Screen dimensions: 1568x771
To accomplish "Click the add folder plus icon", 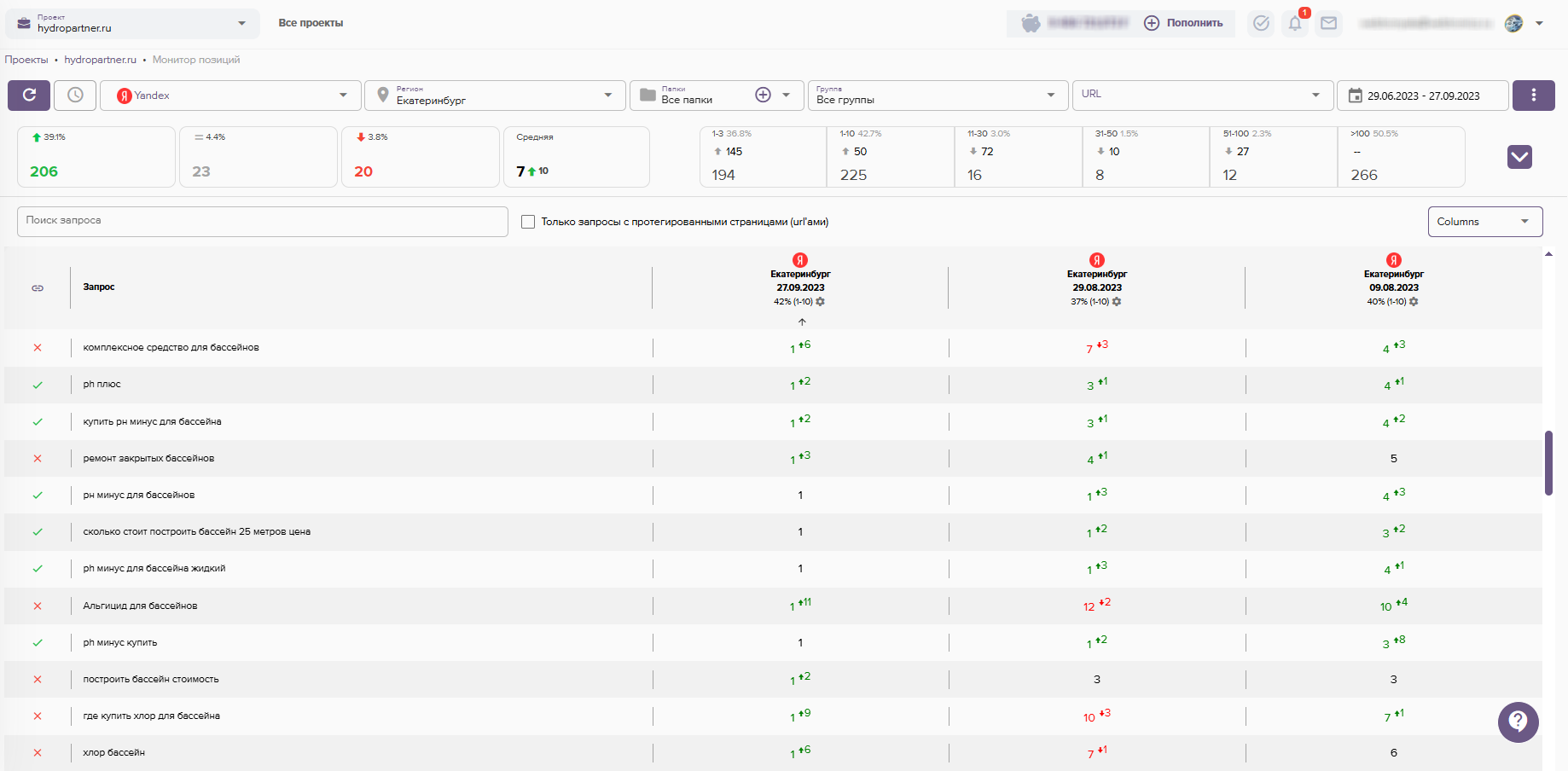I will coord(763,96).
